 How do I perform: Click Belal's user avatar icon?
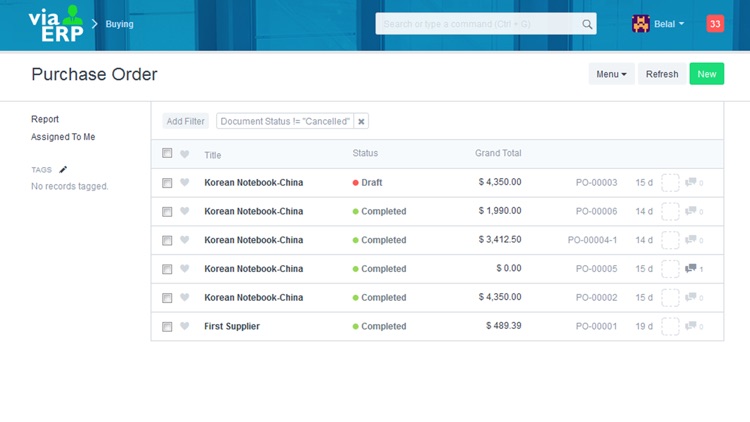(640, 23)
